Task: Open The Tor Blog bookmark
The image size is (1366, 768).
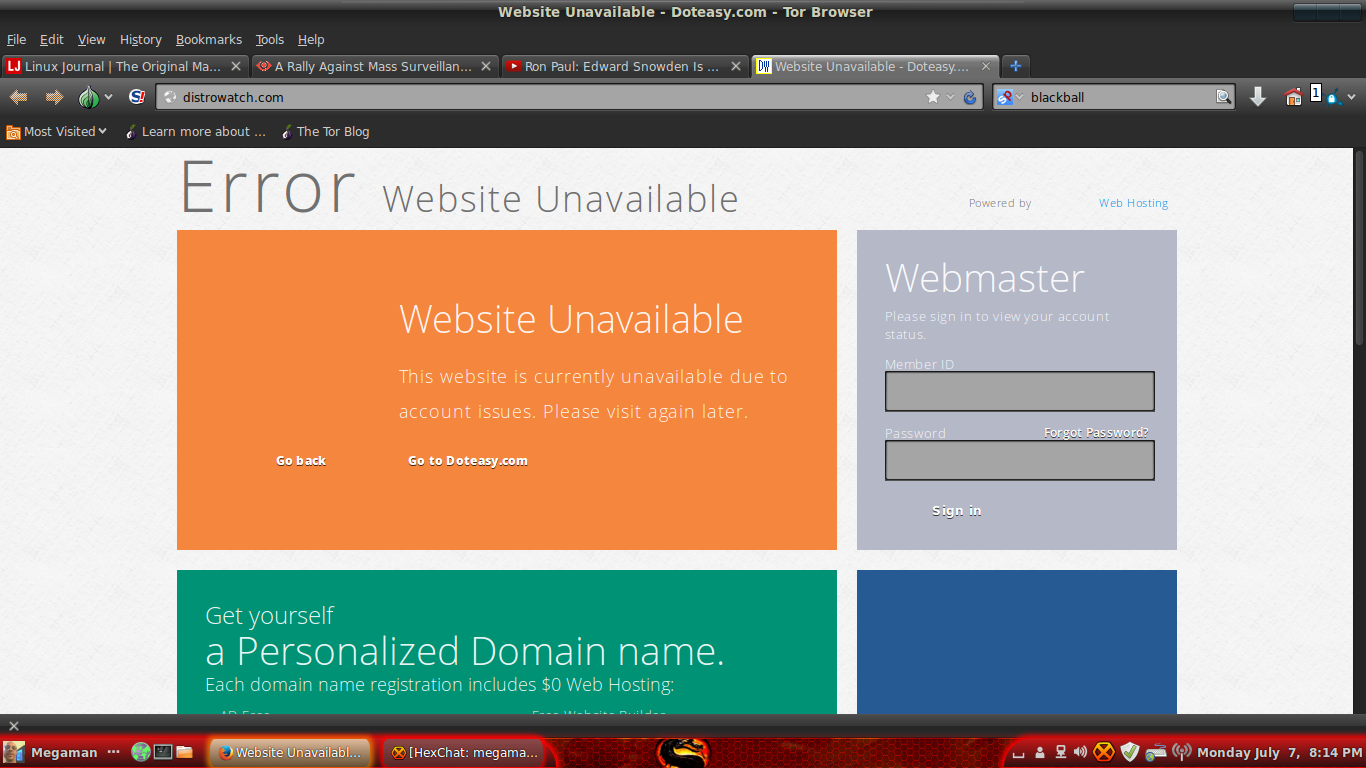Action: [x=325, y=131]
